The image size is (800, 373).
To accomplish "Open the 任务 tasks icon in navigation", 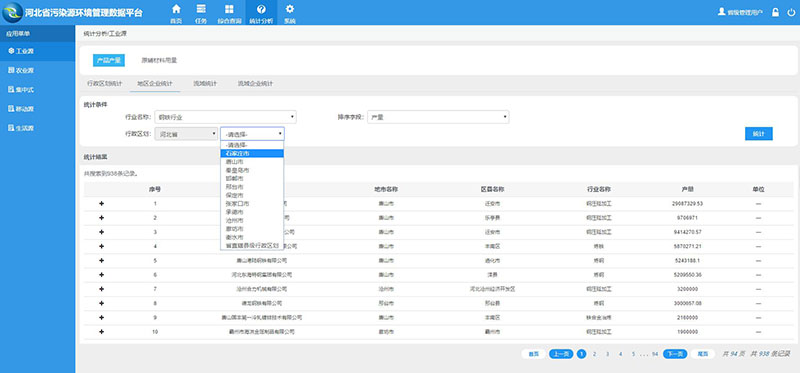I will tap(201, 13).
